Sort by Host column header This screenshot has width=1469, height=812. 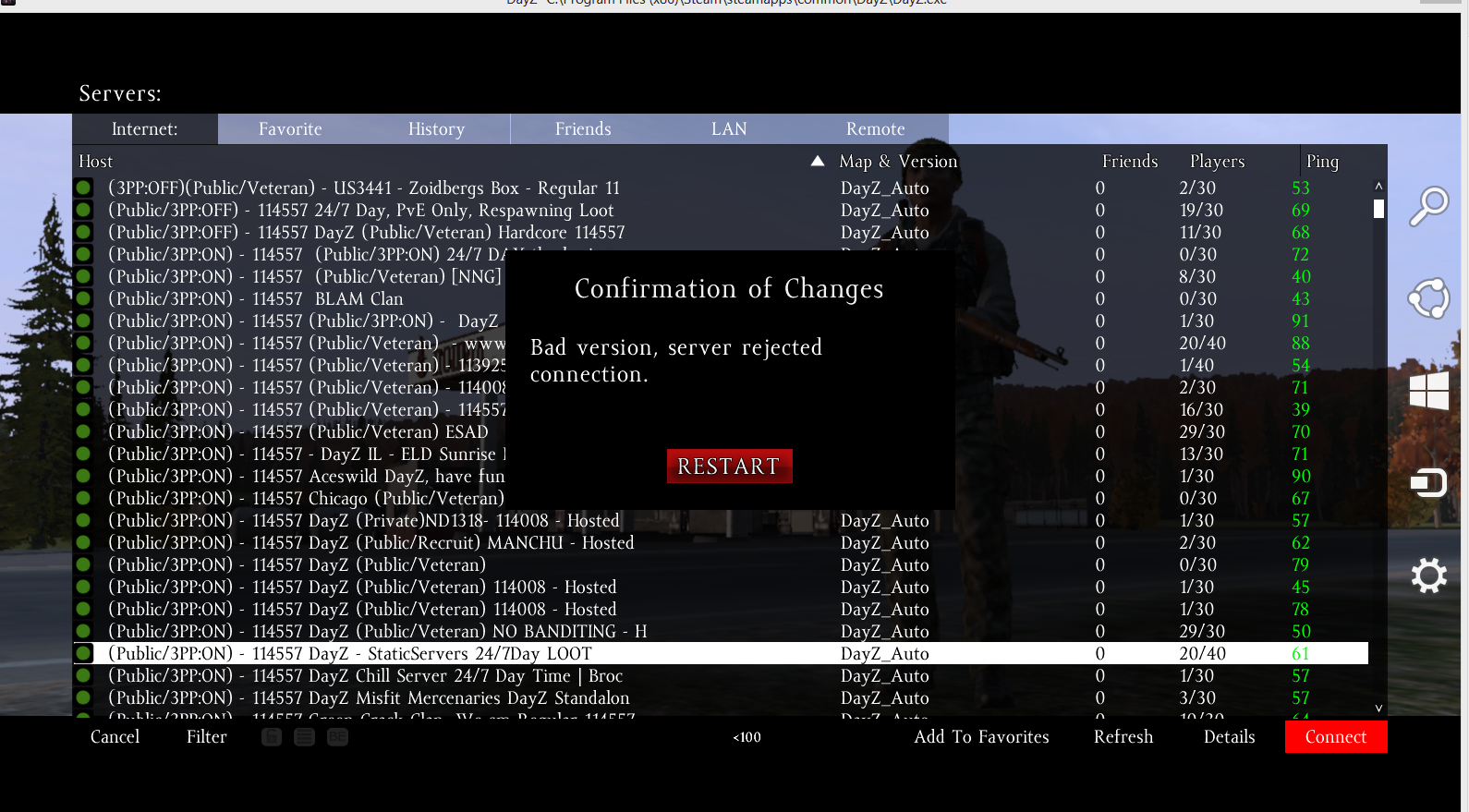pos(96,161)
